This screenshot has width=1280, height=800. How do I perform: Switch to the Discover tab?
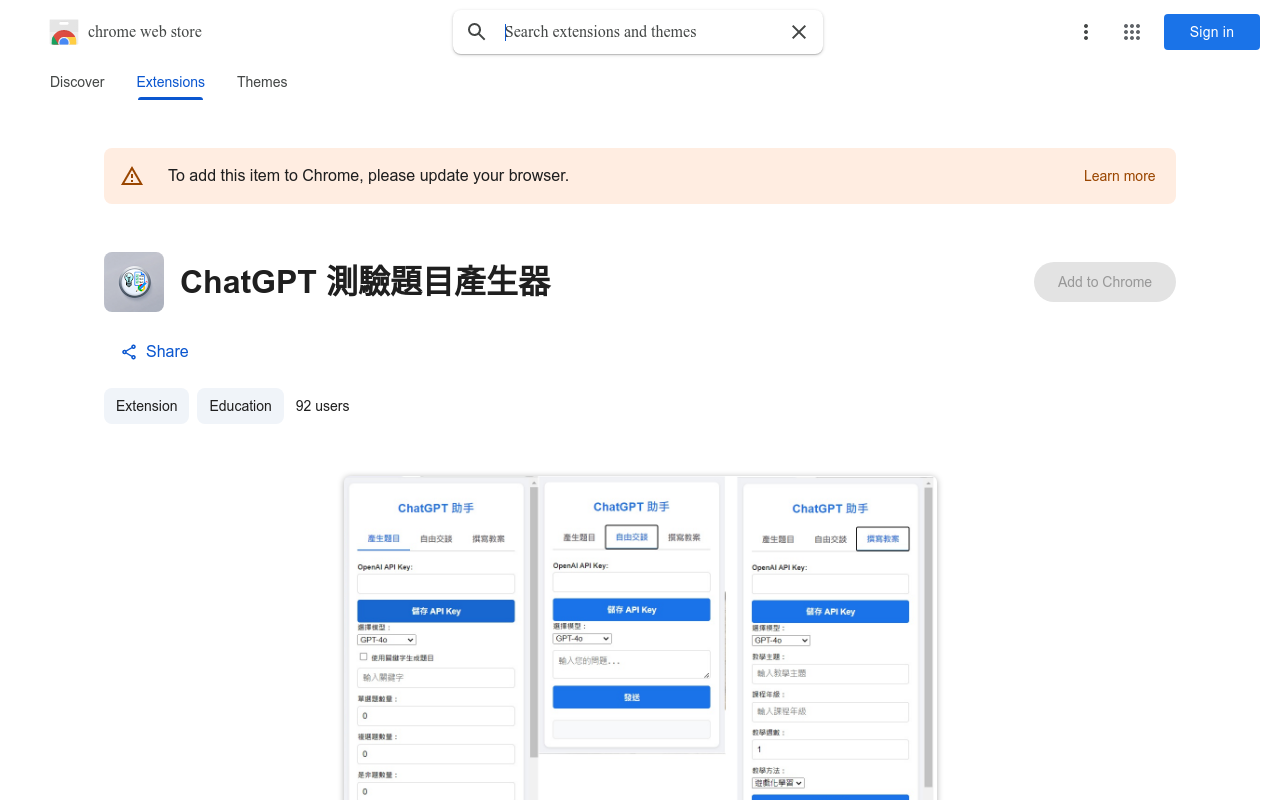[x=77, y=82]
